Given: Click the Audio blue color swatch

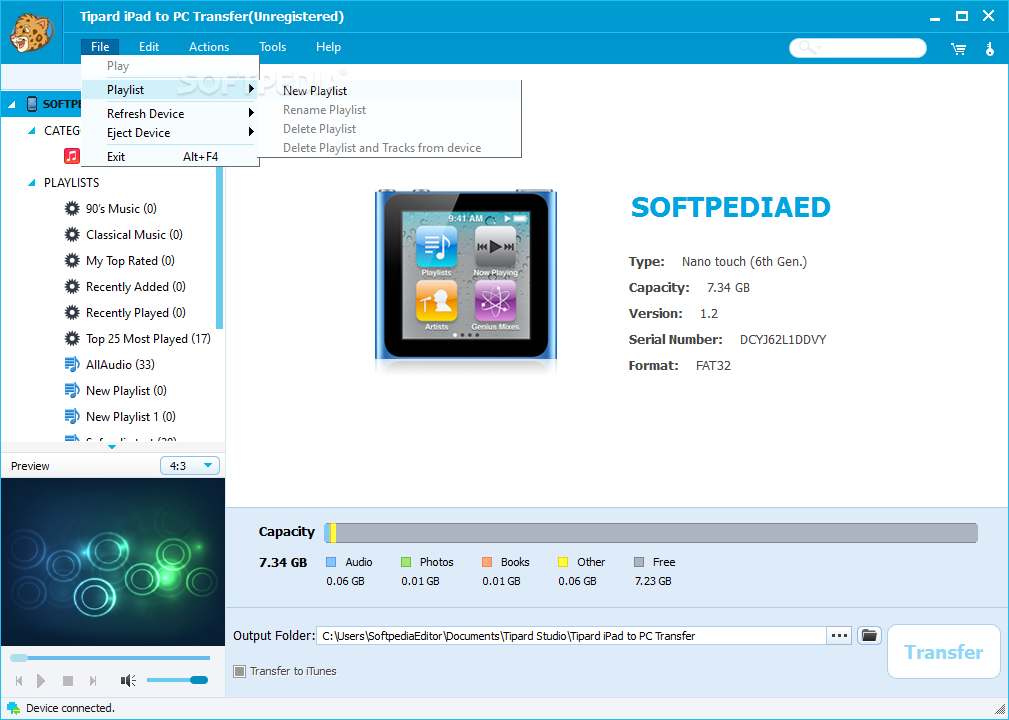Looking at the screenshot, I should tap(331, 562).
